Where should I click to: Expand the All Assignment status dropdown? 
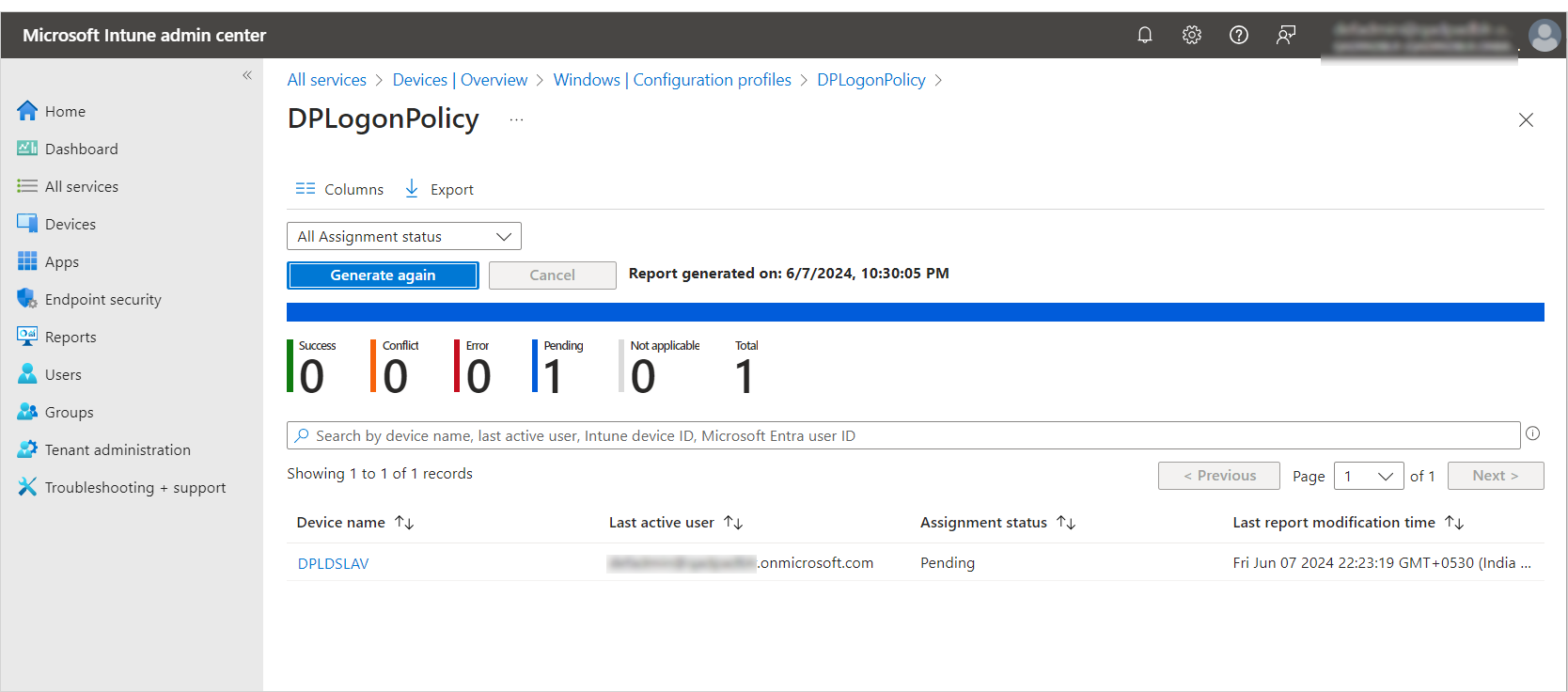point(403,236)
